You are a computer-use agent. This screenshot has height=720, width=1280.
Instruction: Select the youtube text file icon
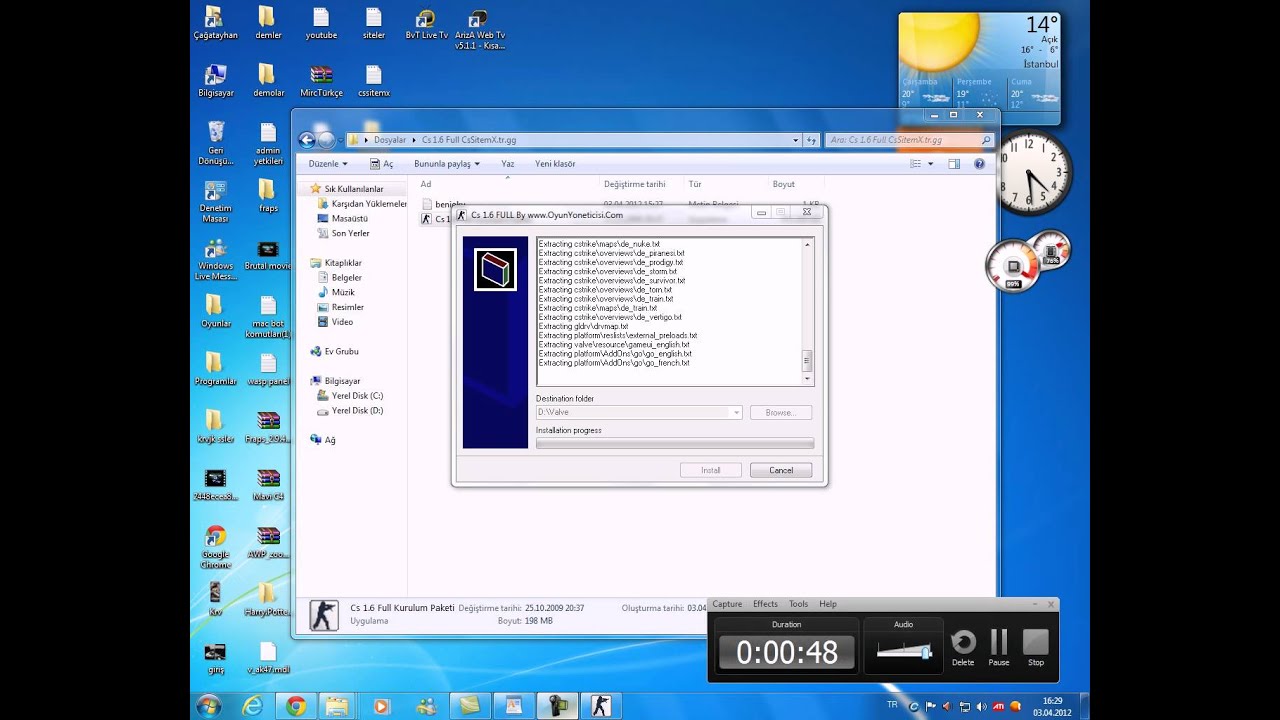[x=321, y=23]
